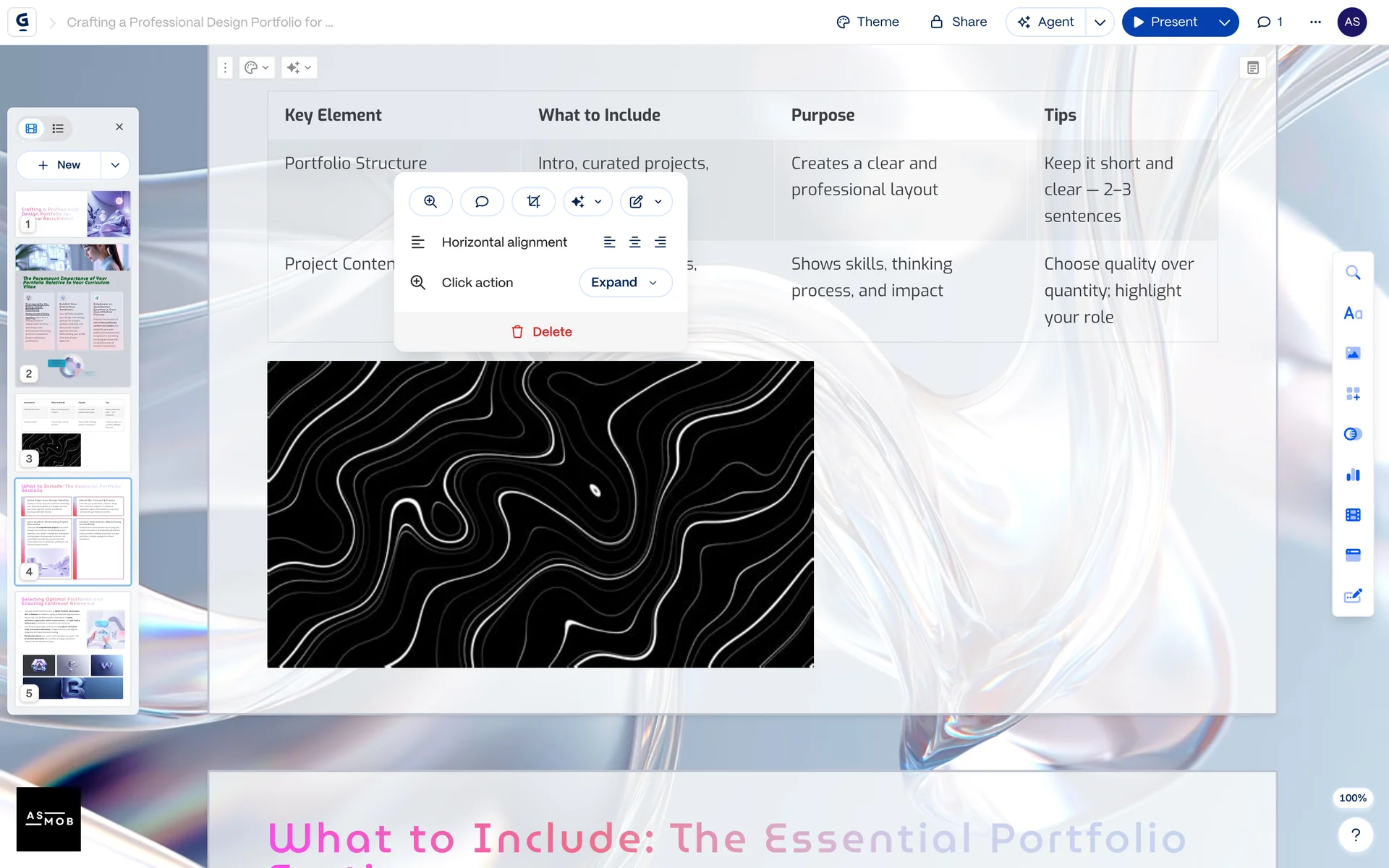Click the zoom image magnifier icon

point(430,202)
